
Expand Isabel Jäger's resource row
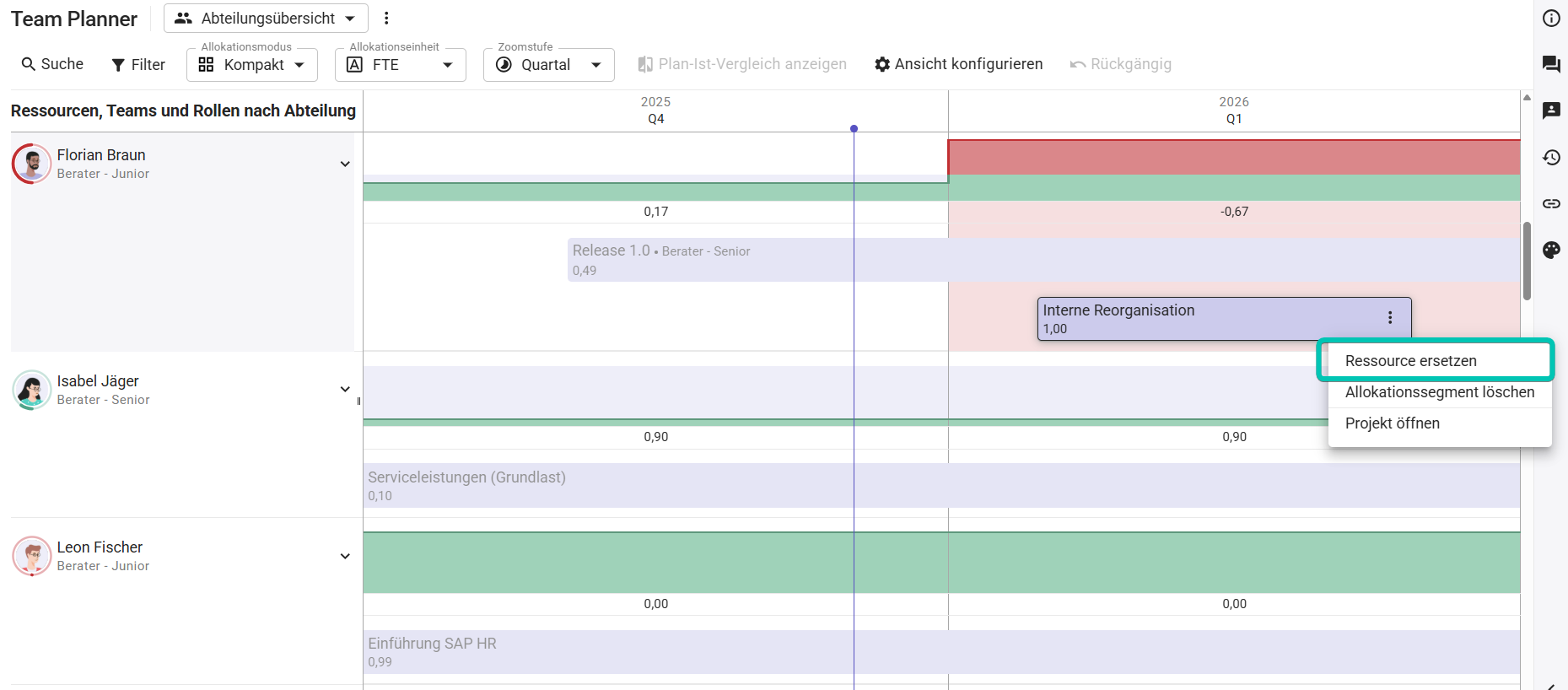click(345, 389)
